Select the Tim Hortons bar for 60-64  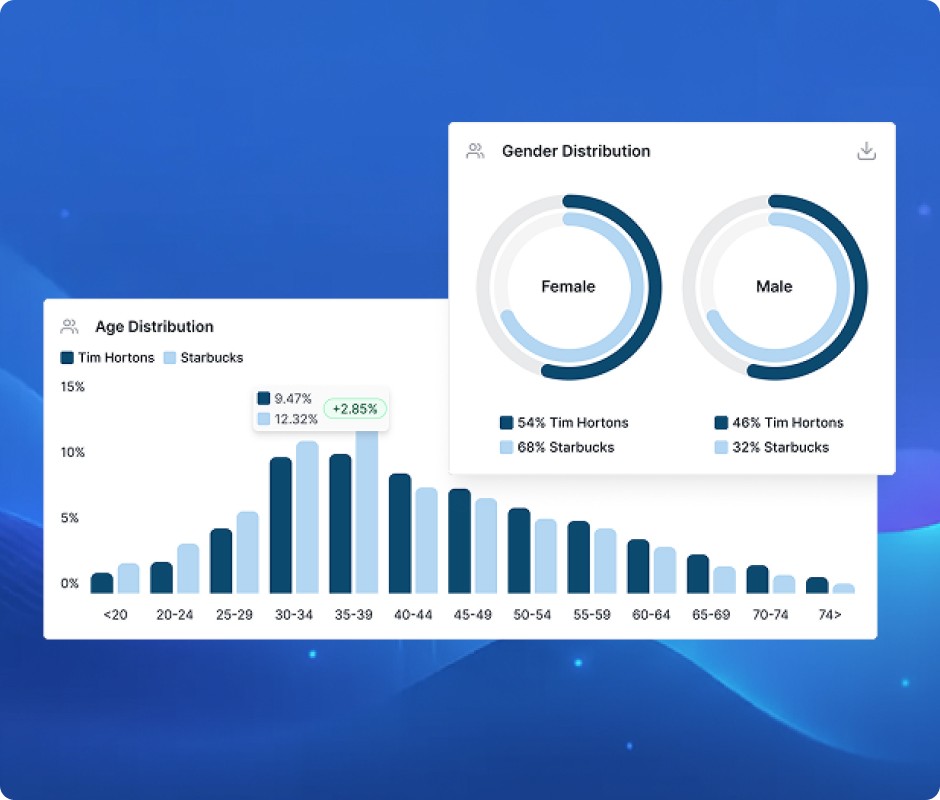point(638,567)
